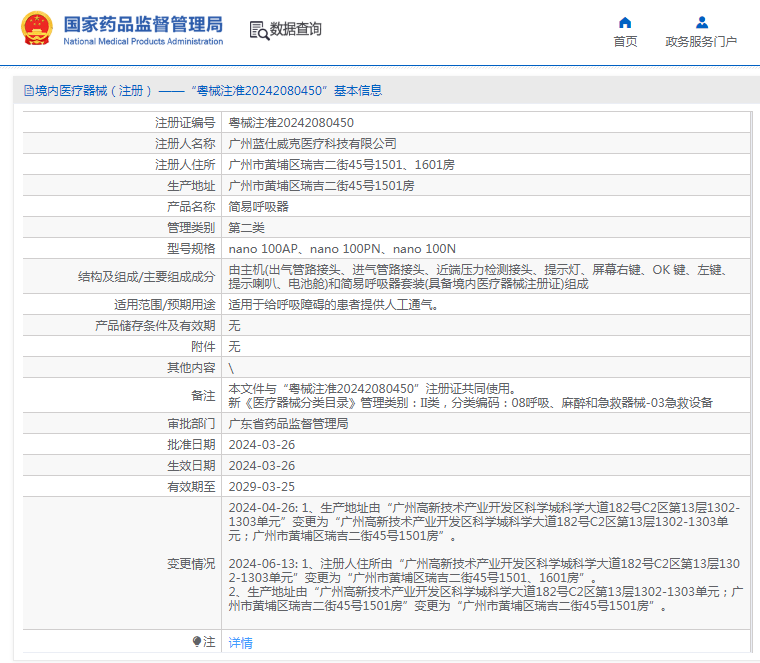Click the 审批部门 label
The width and height of the screenshot is (760, 663).
(191, 424)
